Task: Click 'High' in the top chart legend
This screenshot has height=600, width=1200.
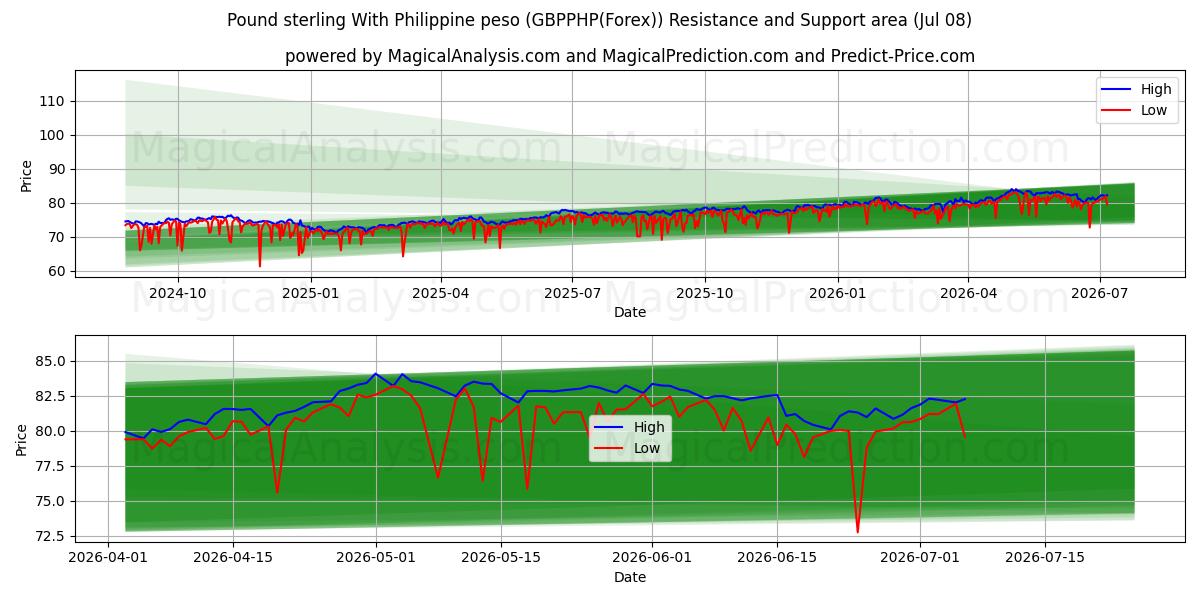Action: tap(1156, 89)
